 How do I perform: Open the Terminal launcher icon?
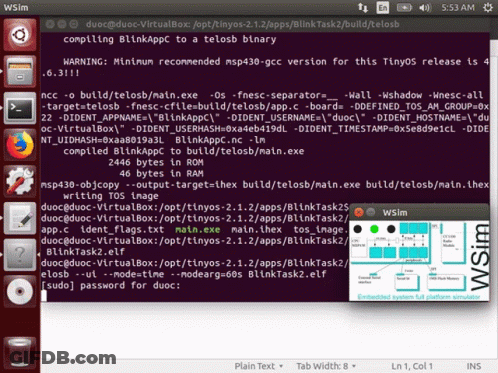pos(20,108)
